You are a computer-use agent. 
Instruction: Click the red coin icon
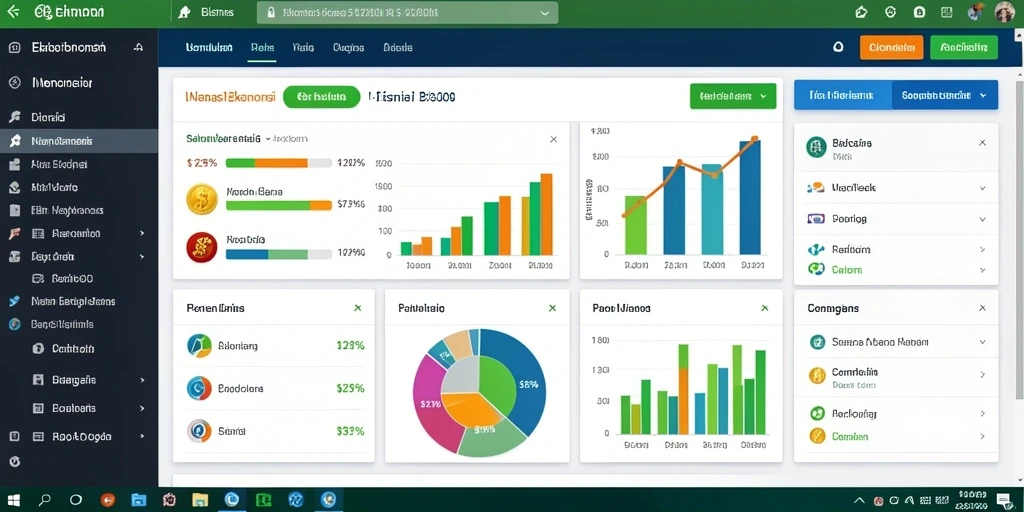(201, 248)
